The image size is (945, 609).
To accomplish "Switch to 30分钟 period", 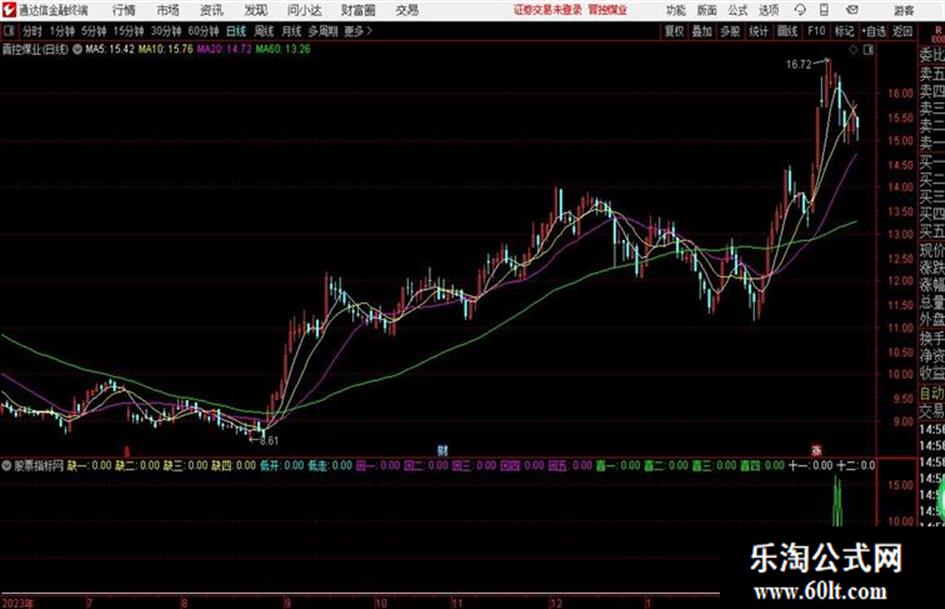I will (x=166, y=31).
